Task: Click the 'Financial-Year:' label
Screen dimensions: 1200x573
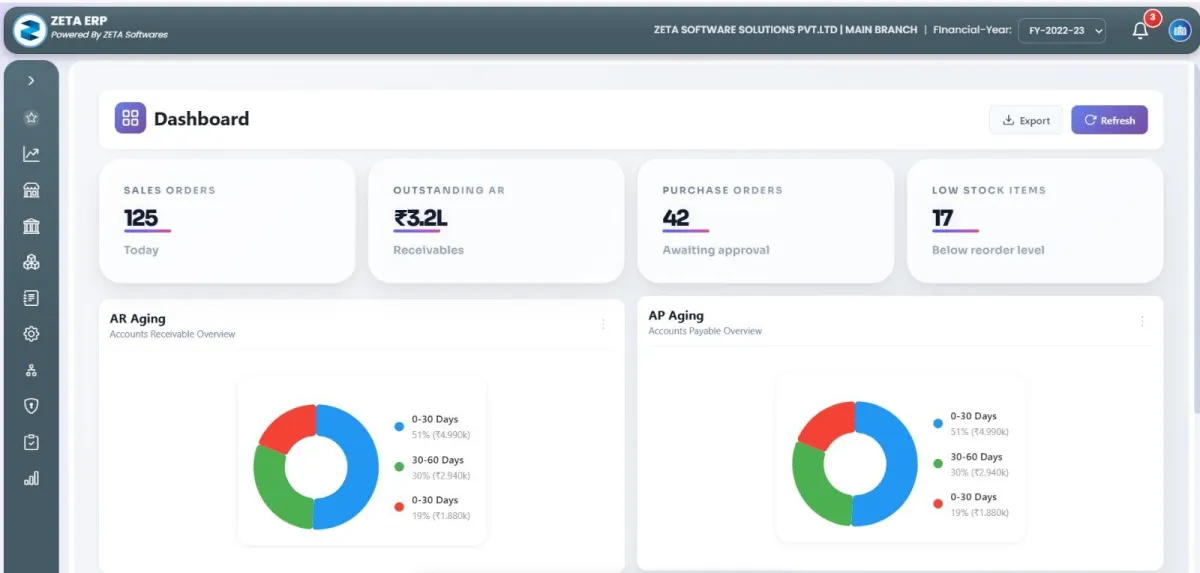Action: pyautogui.click(x=972, y=30)
